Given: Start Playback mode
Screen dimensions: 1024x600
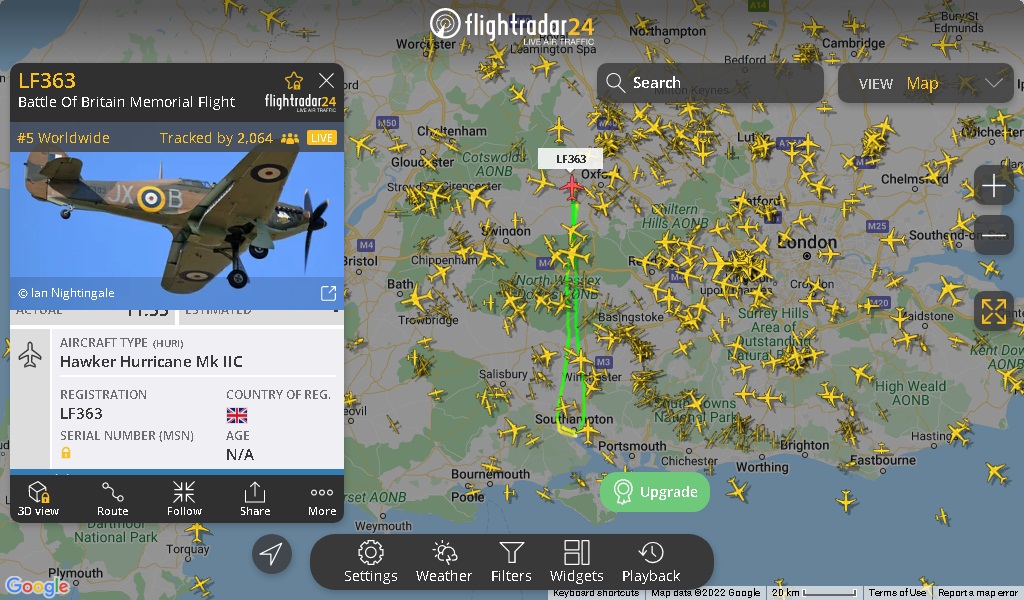Looking at the screenshot, I should [651, 561].
